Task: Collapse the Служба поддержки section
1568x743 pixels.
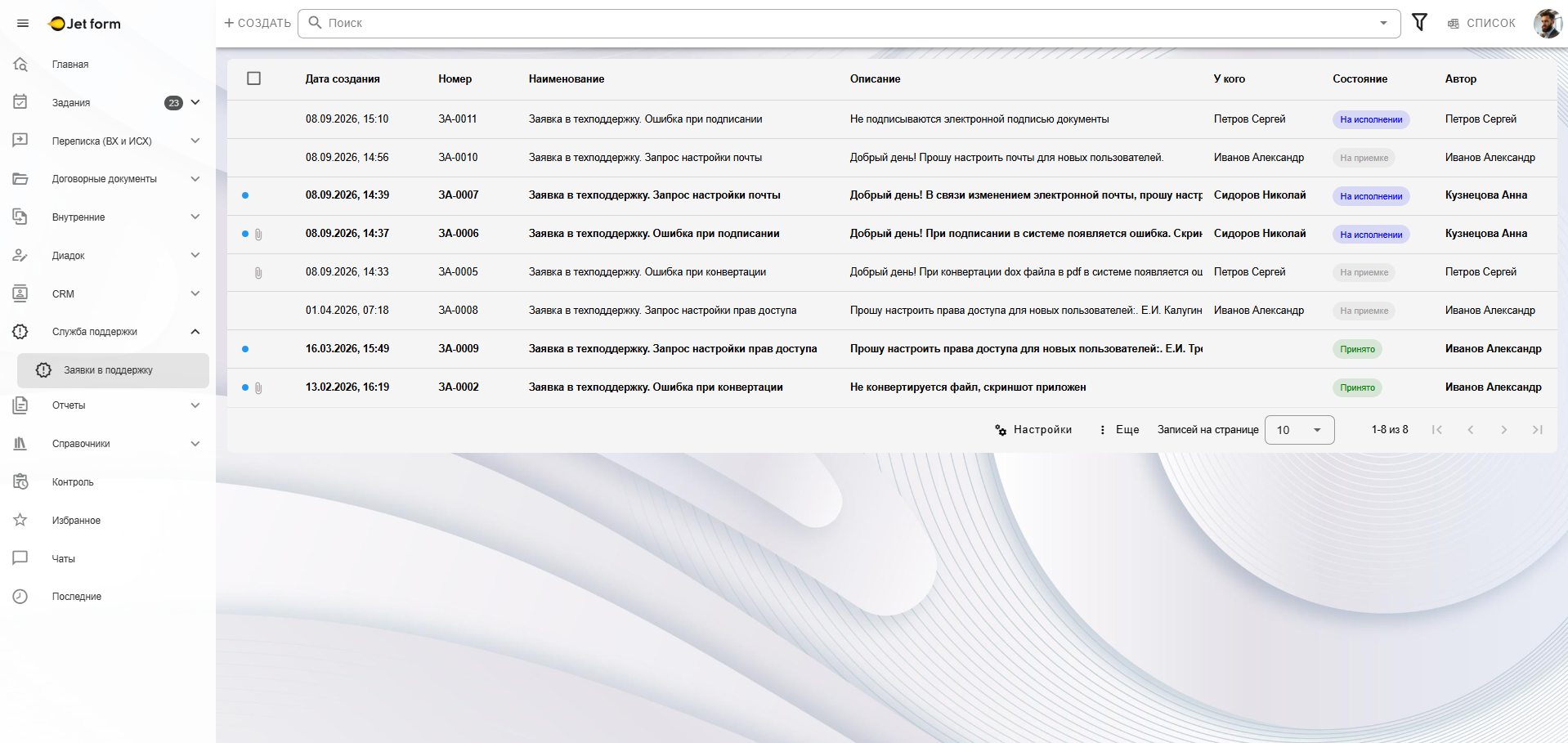Action: click(195, 331)
